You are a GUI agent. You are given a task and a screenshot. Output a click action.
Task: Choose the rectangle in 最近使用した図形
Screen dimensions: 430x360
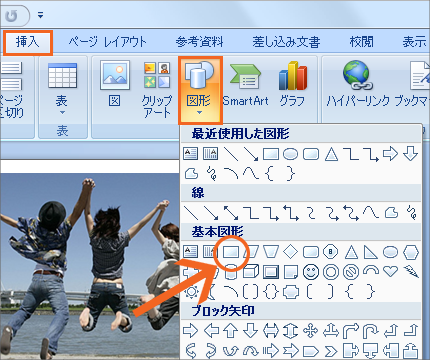tap(271, 154)
